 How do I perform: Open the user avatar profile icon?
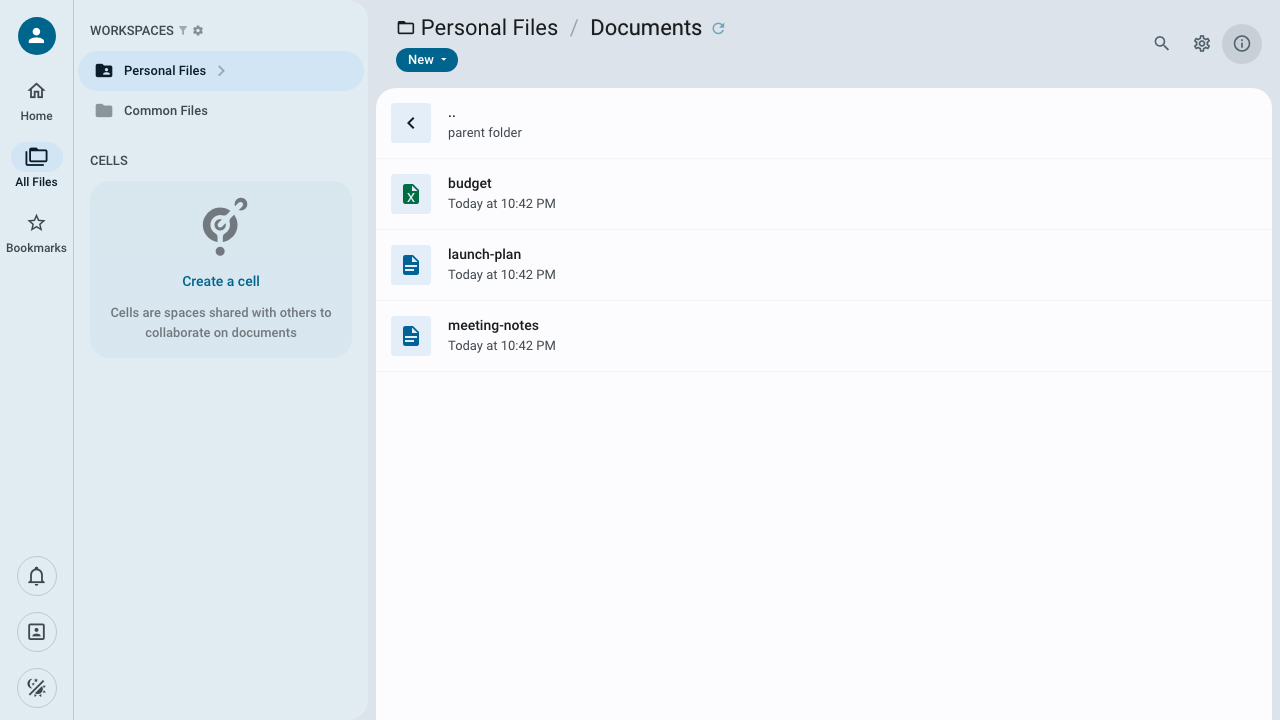[36, 36]
